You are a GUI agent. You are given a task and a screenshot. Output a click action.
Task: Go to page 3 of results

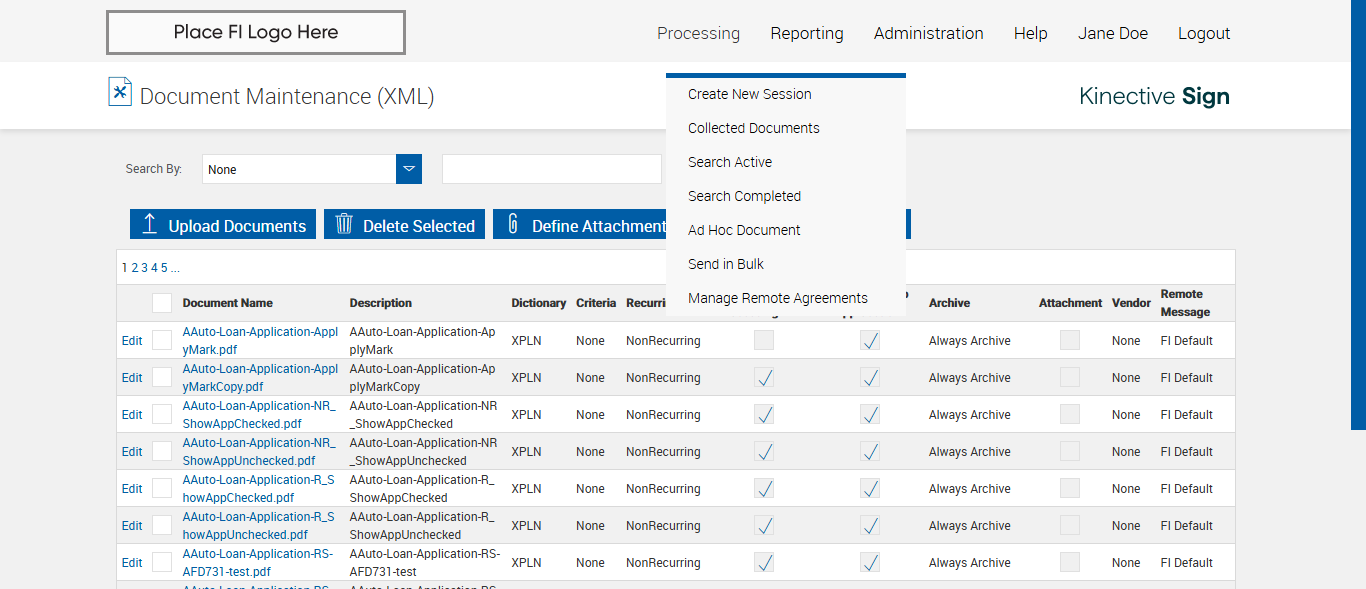pyautogui.click(x=144, y=268)
